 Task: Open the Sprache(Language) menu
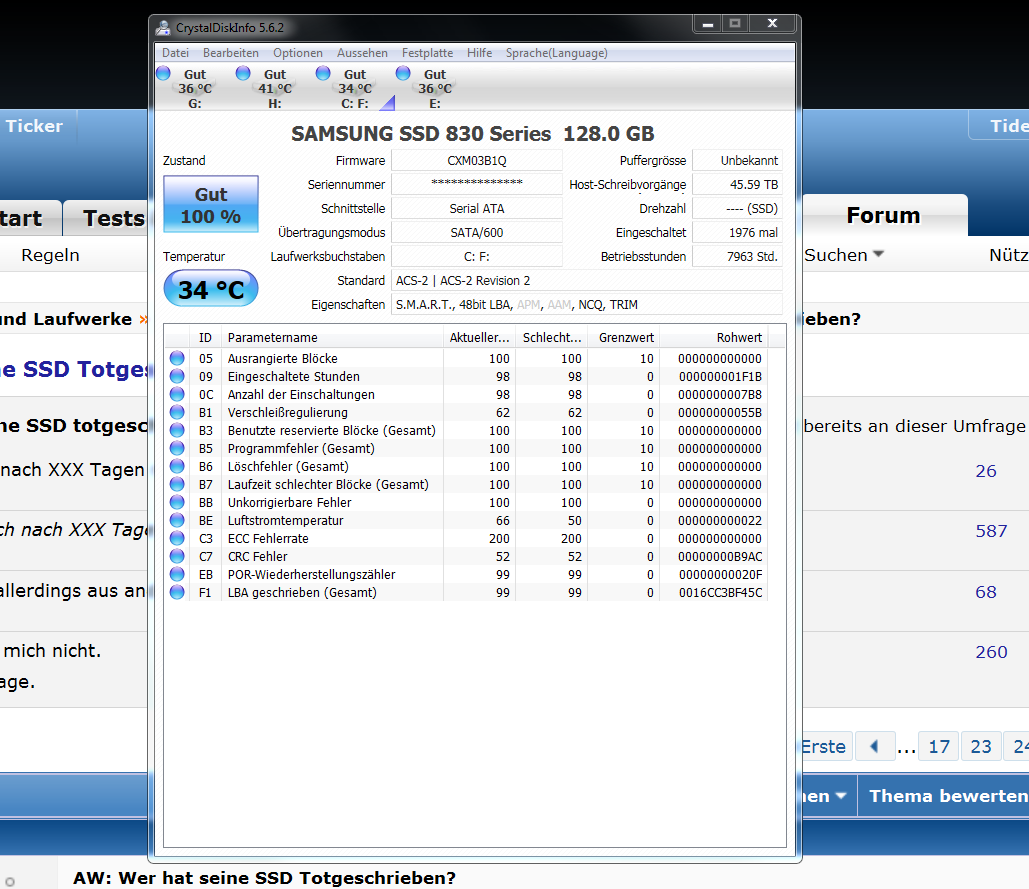(556, 53)
